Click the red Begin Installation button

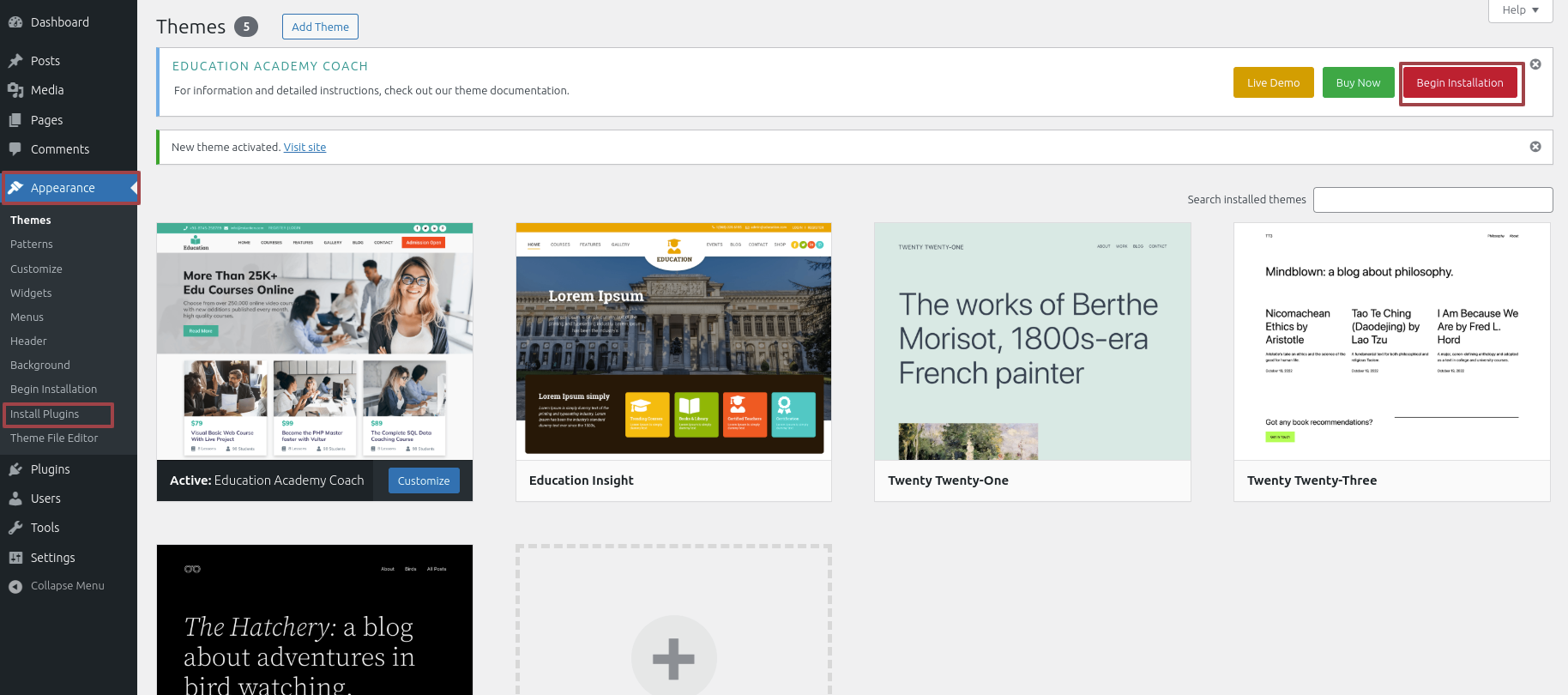[1460, 82]
